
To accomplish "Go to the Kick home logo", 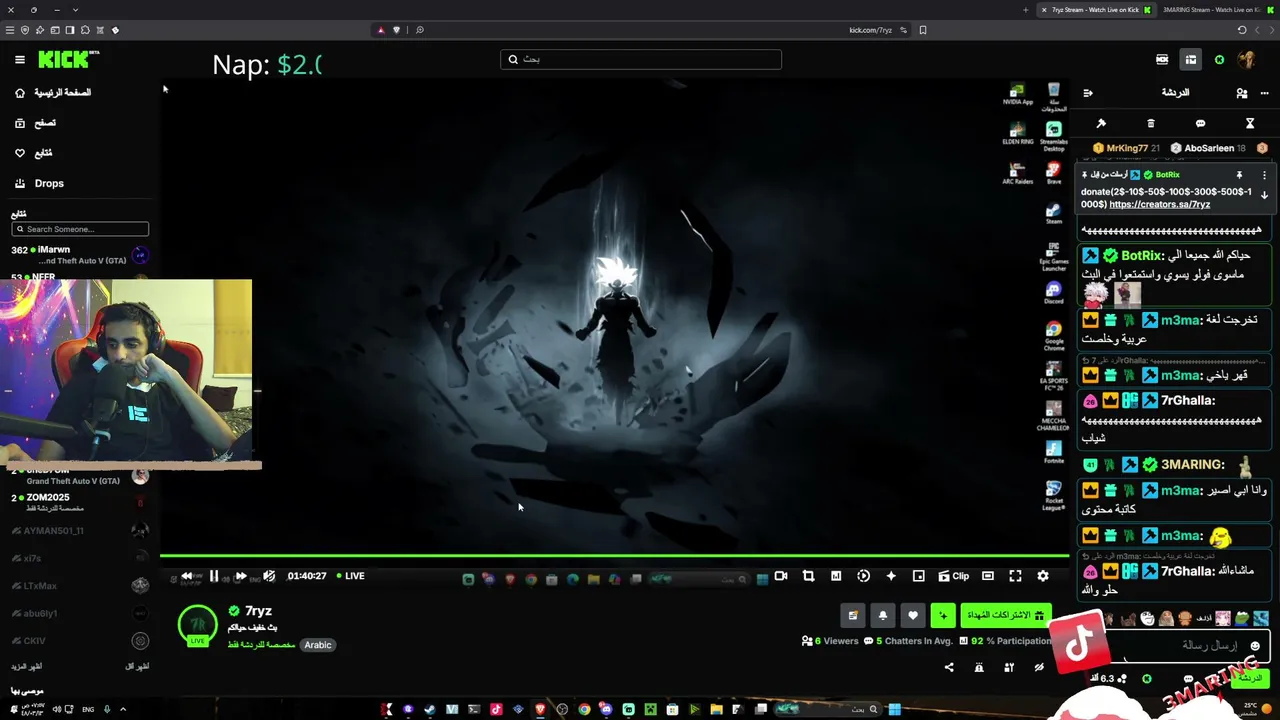I will click(68, 60).
